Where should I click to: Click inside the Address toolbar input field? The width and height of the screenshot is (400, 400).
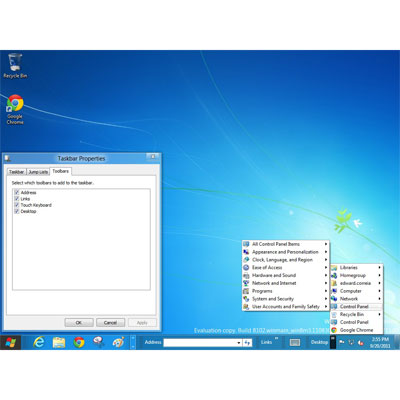click(x=200, y=342)
